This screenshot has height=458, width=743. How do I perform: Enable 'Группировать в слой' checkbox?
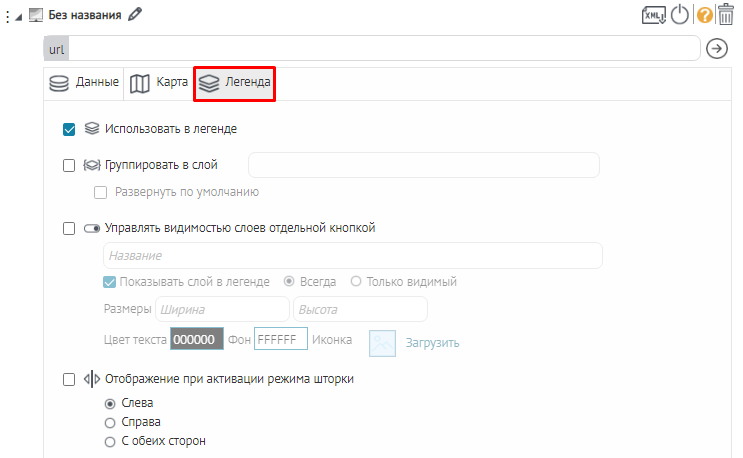(x=69, y=166)
